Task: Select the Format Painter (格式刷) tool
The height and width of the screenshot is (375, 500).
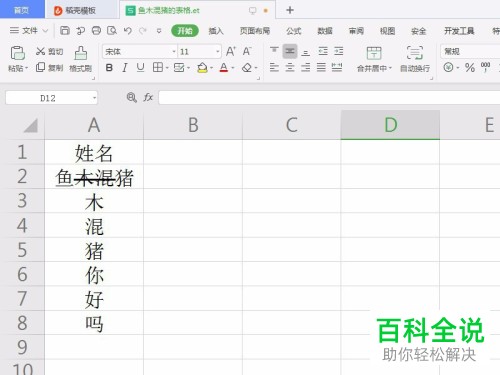Action: coord(81,59)
